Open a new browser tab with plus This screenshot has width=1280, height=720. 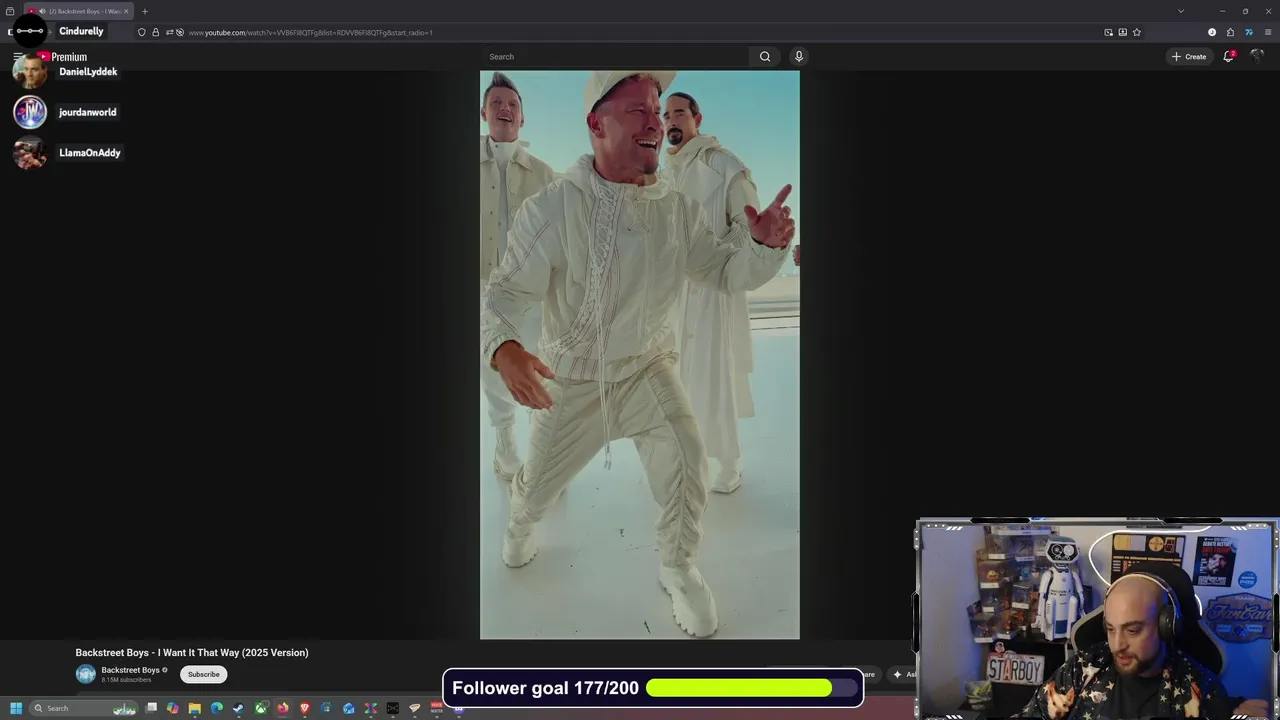[x=144, y=11]
